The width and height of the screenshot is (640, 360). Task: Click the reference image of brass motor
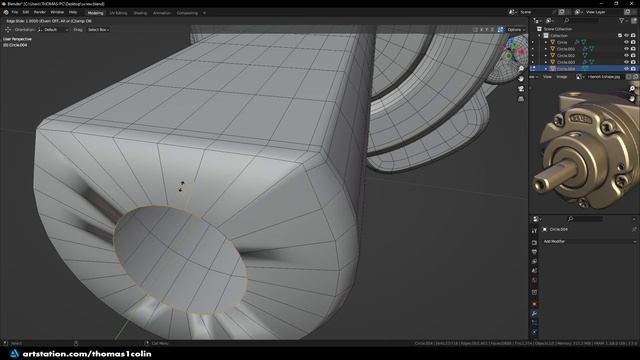tap(586, 149)
